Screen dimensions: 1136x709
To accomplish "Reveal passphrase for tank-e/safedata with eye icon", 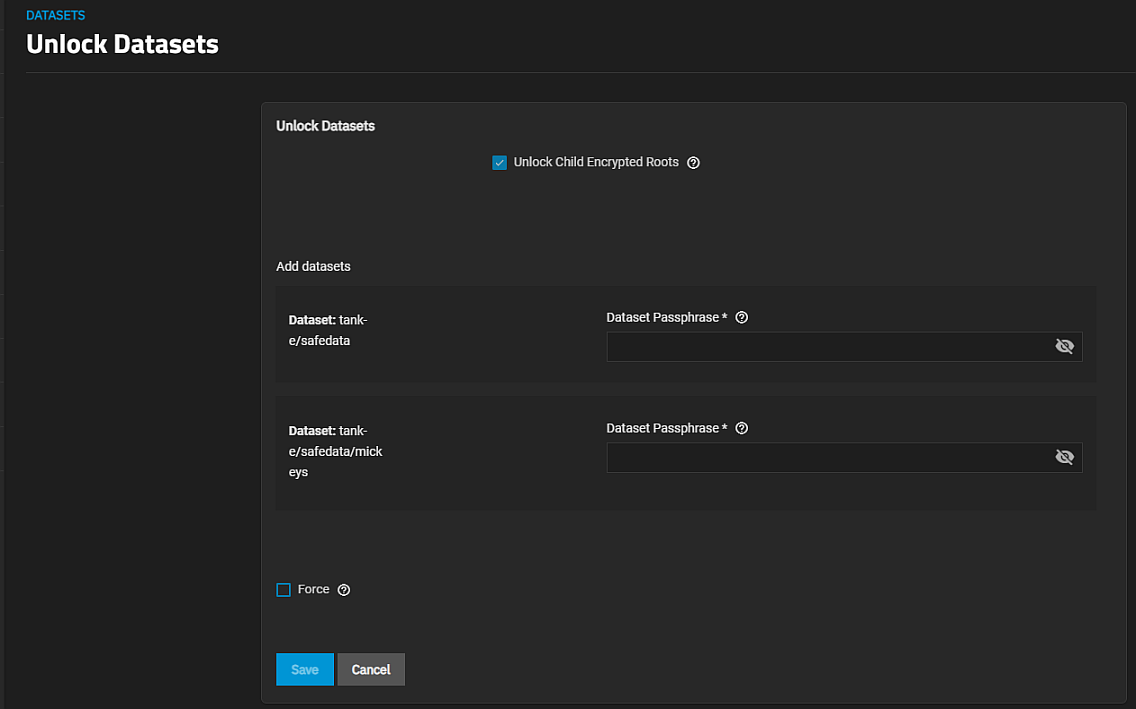I will tap(1064, 347).
